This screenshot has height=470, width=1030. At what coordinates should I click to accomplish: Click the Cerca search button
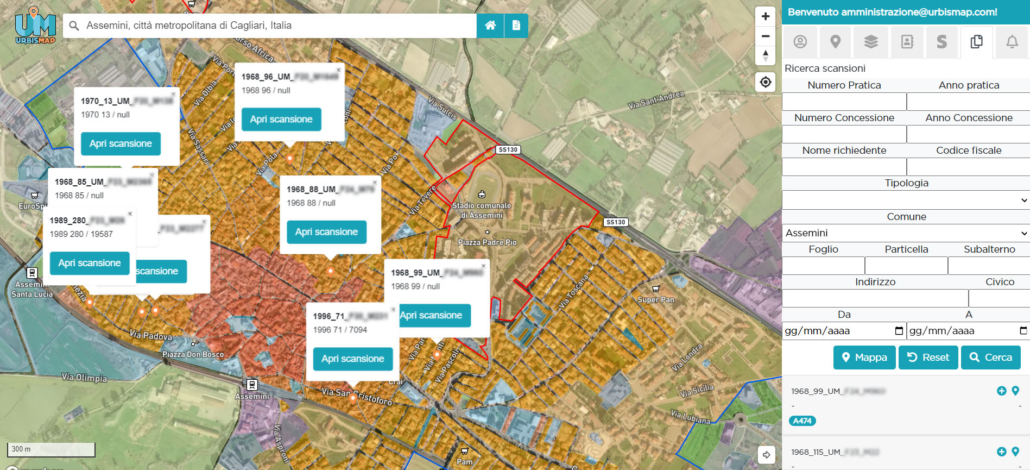(991, 358)
